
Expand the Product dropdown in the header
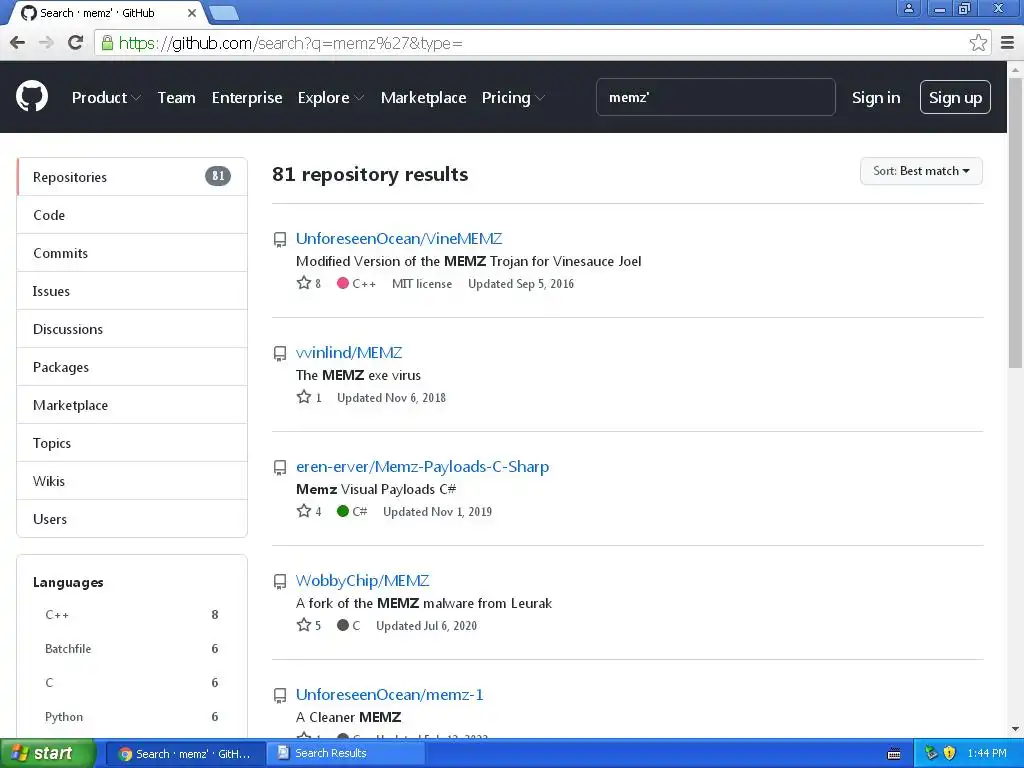click(x=106, y=97)
